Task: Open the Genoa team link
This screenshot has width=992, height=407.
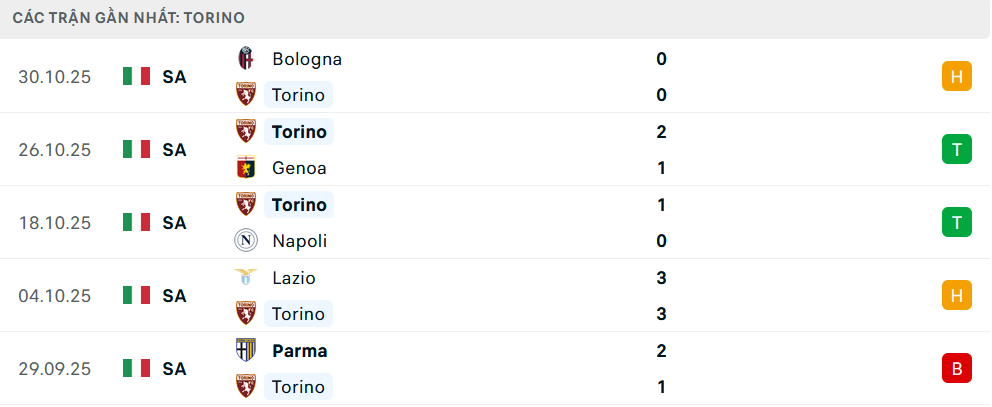Action: (299, 168)
